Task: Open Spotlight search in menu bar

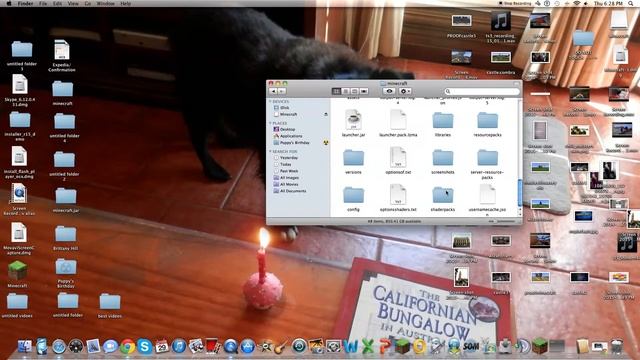Action: pyautogui.click(x=631, y=3)
